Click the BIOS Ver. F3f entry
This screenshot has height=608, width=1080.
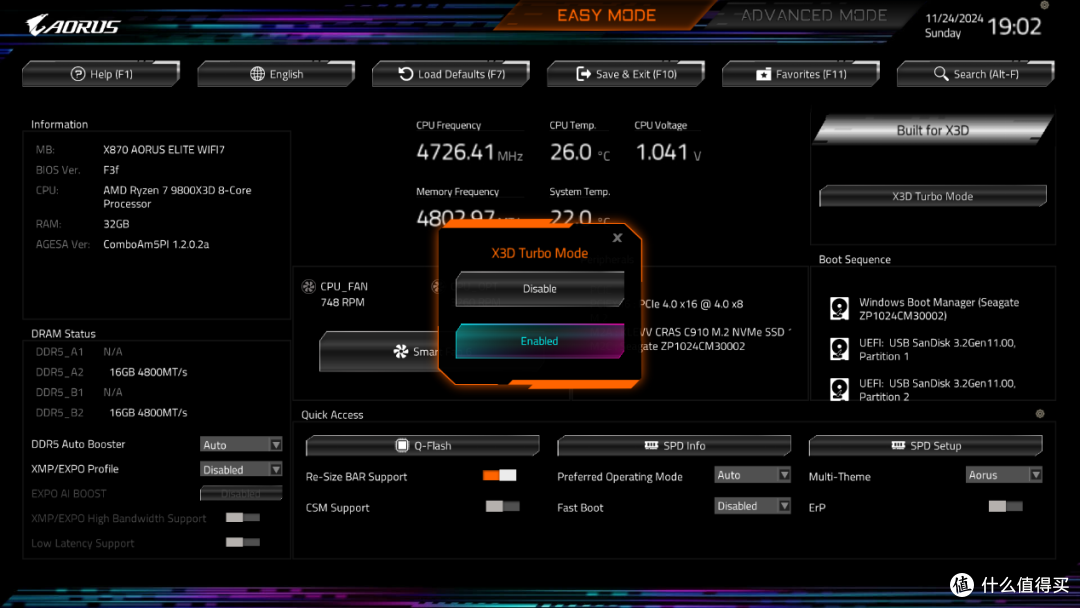tap(77, 169)
